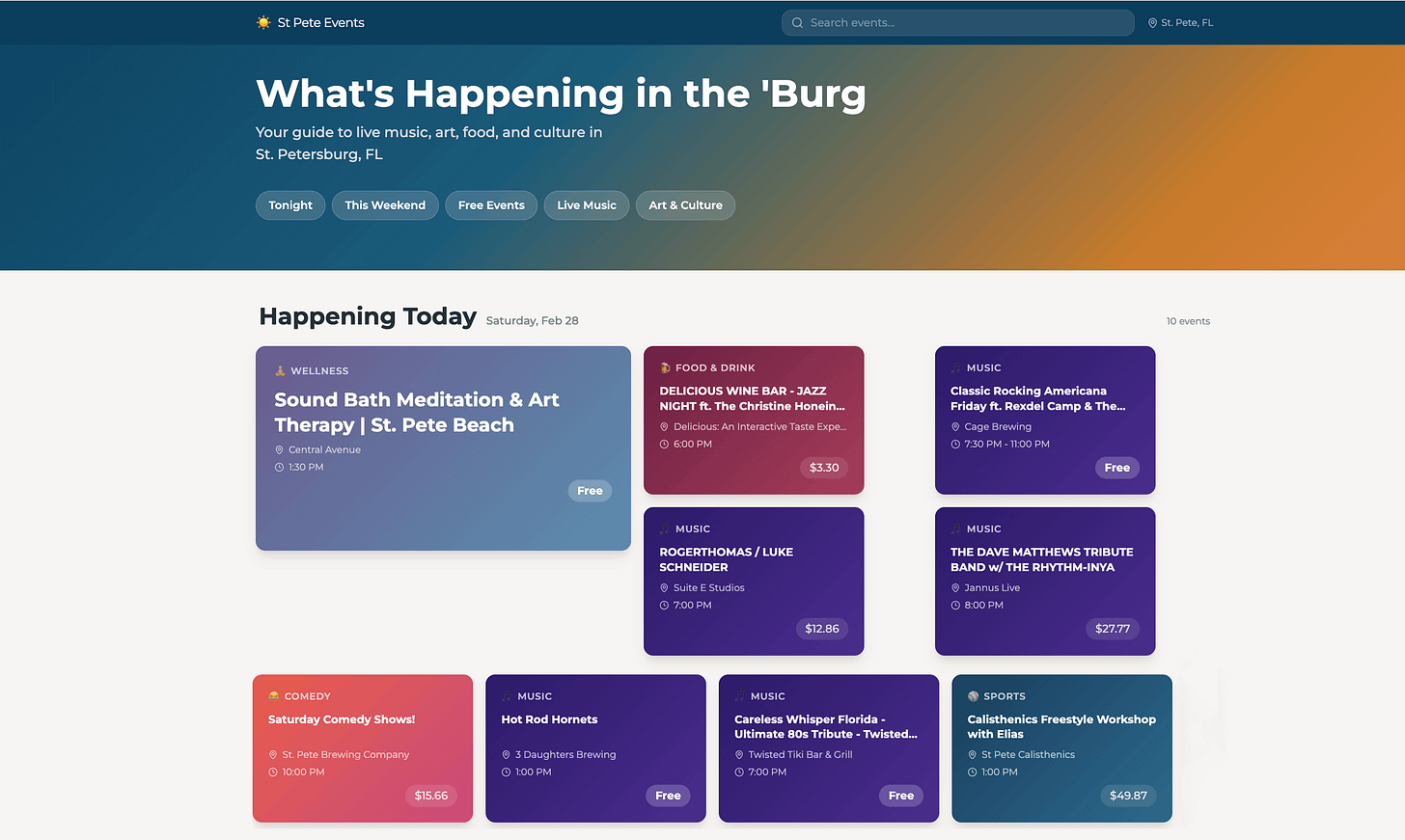Click the clock icon next to 8:00 PM
The width and height of the screenshot is (1405, 840).
tap(955, 606)
